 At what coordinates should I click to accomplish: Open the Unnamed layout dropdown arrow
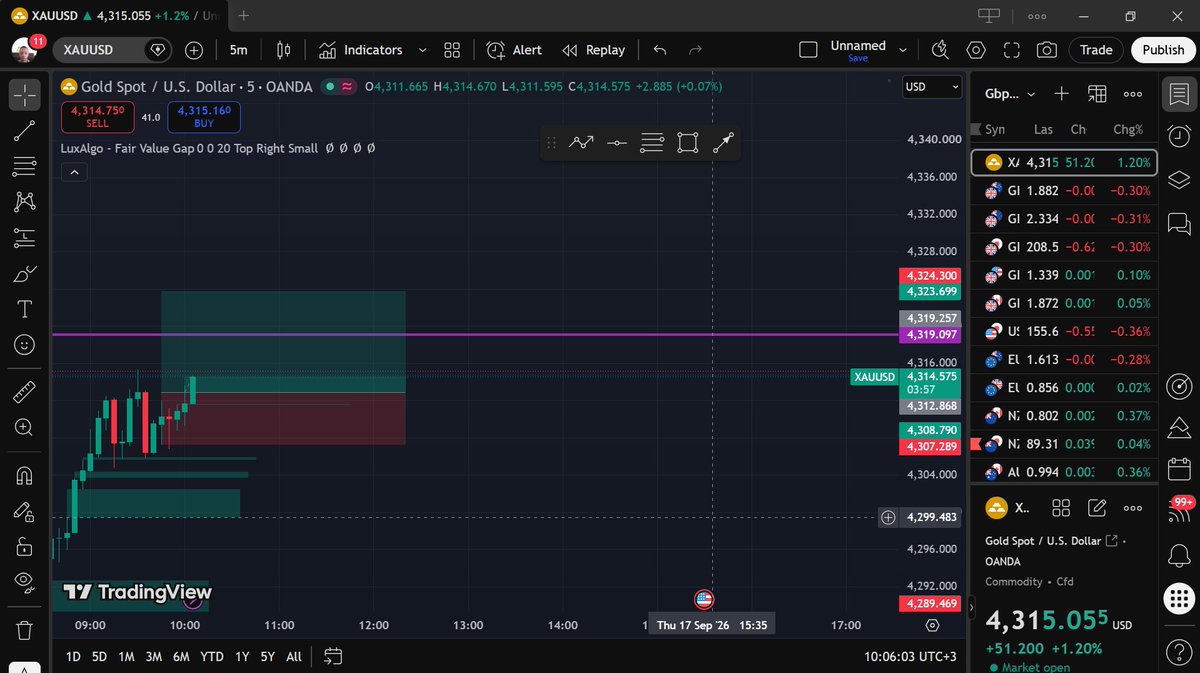click(903, 50)
